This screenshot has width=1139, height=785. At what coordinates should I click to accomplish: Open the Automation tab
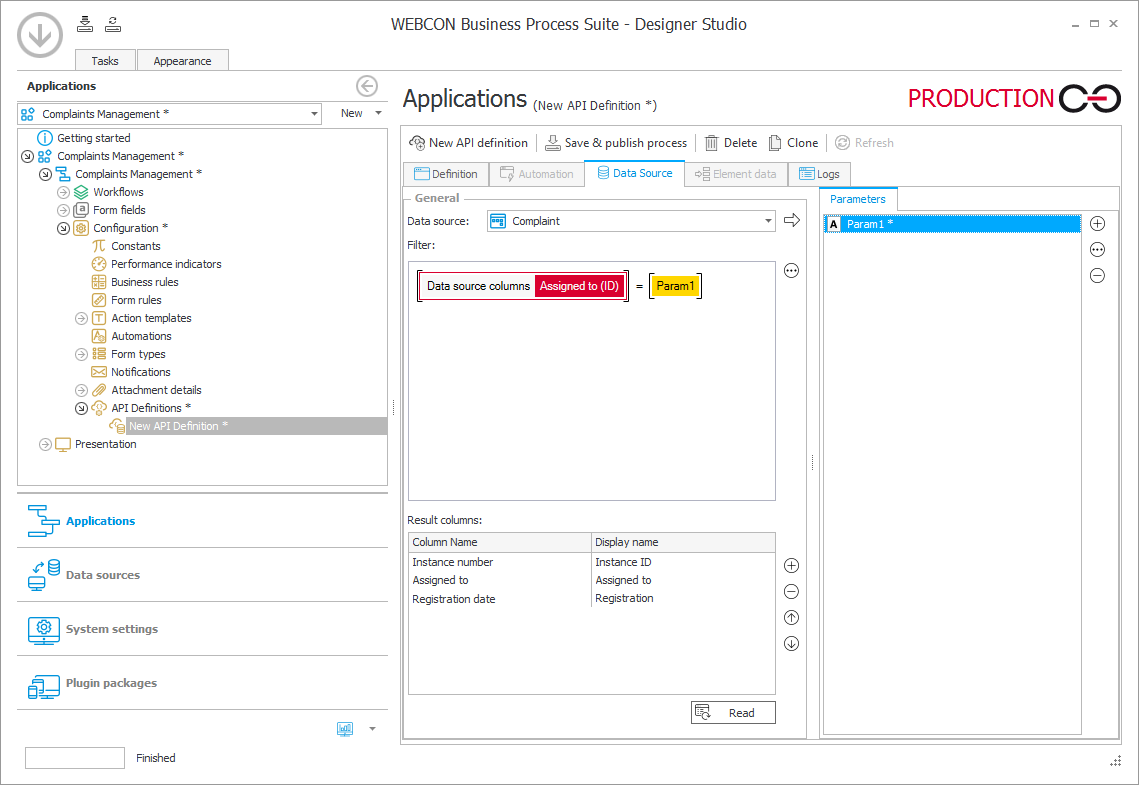coord(537,174)
